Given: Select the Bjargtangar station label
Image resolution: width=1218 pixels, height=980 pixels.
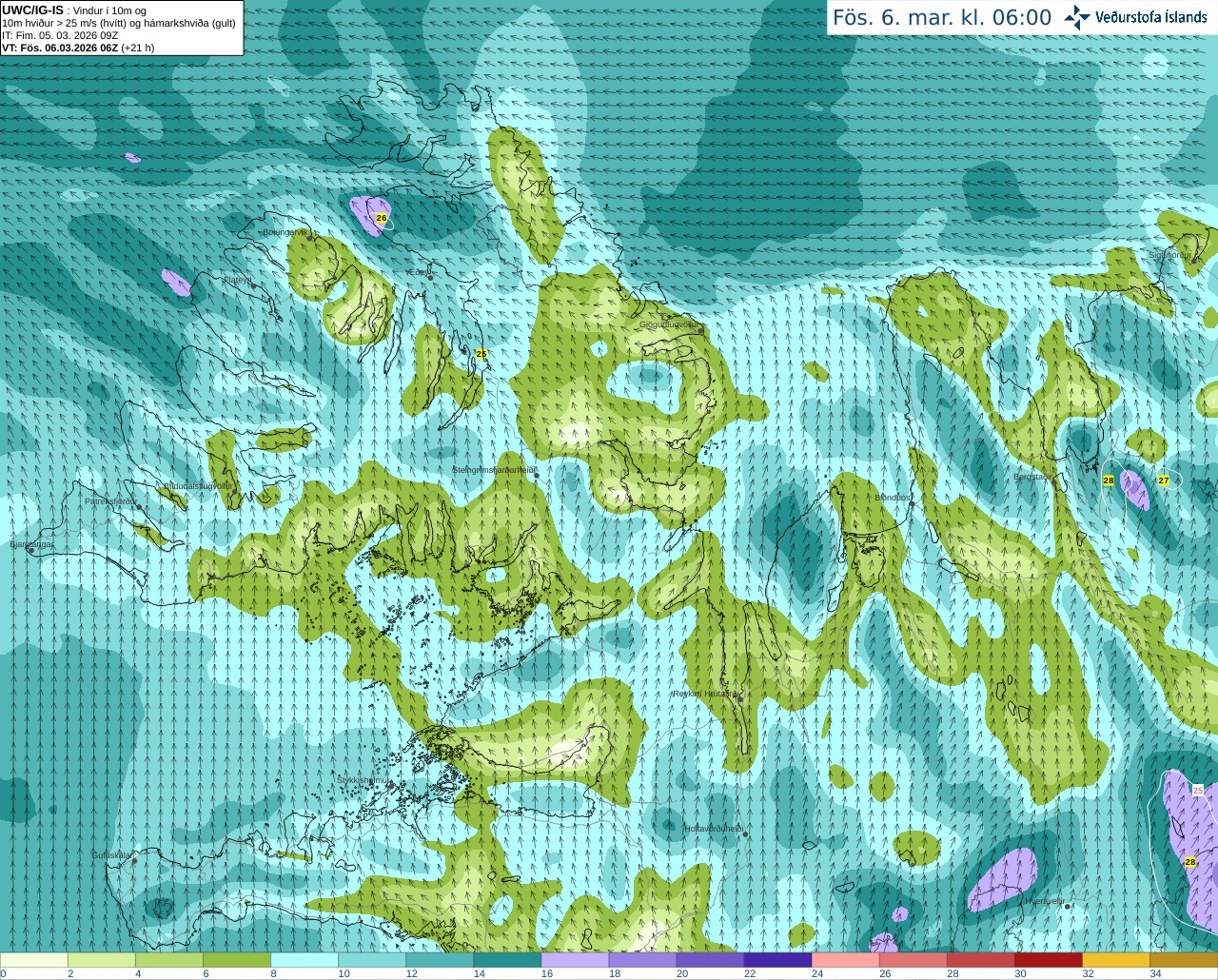Looking at the screenshot, I should [31, 544].
